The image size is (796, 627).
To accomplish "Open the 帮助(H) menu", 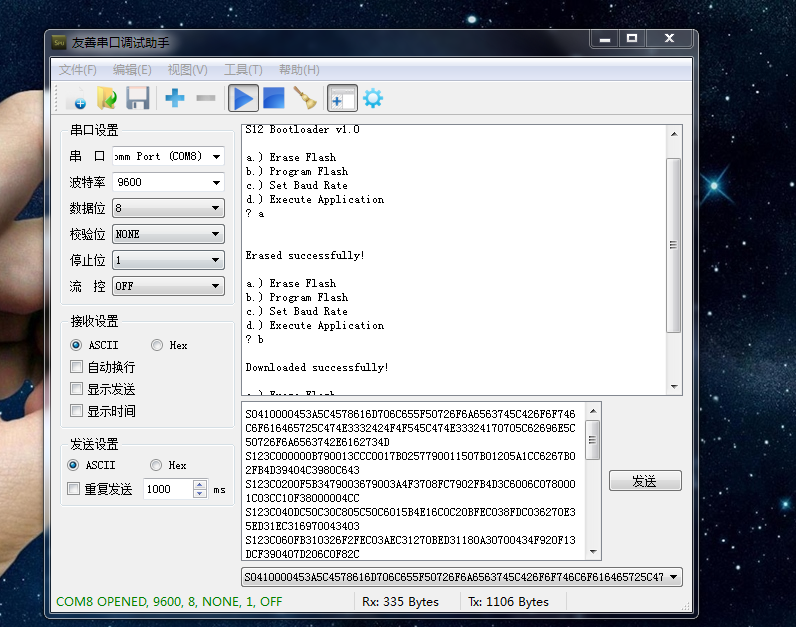I will [x=299, y=70].
